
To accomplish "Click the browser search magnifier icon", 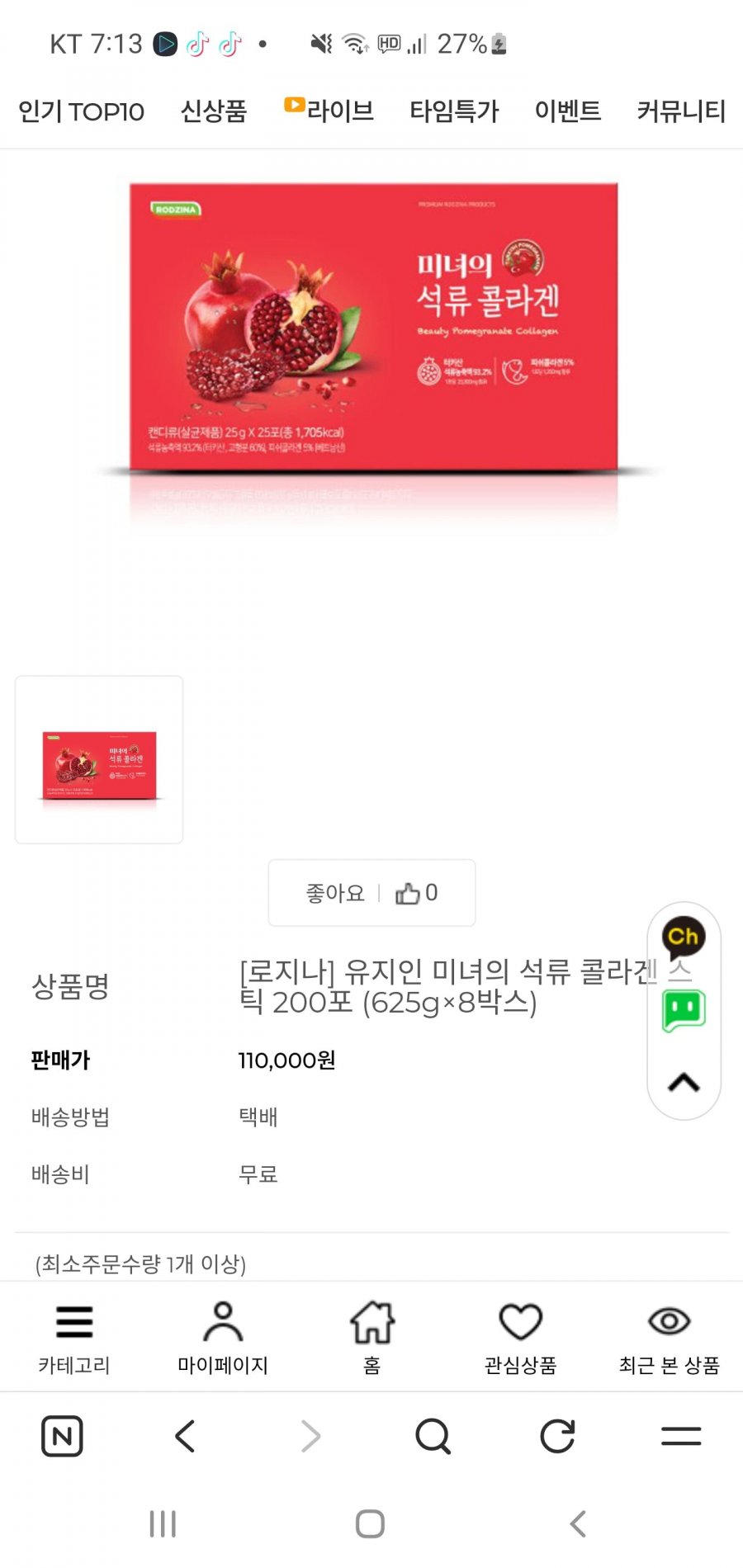I will pos(433,1436).
